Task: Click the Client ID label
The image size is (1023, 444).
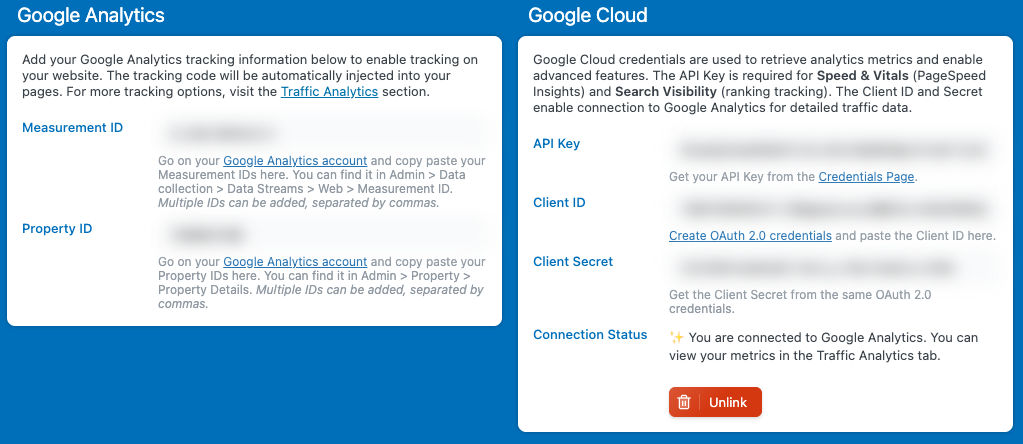Action: pyautogui.click(x=559, y=203)
